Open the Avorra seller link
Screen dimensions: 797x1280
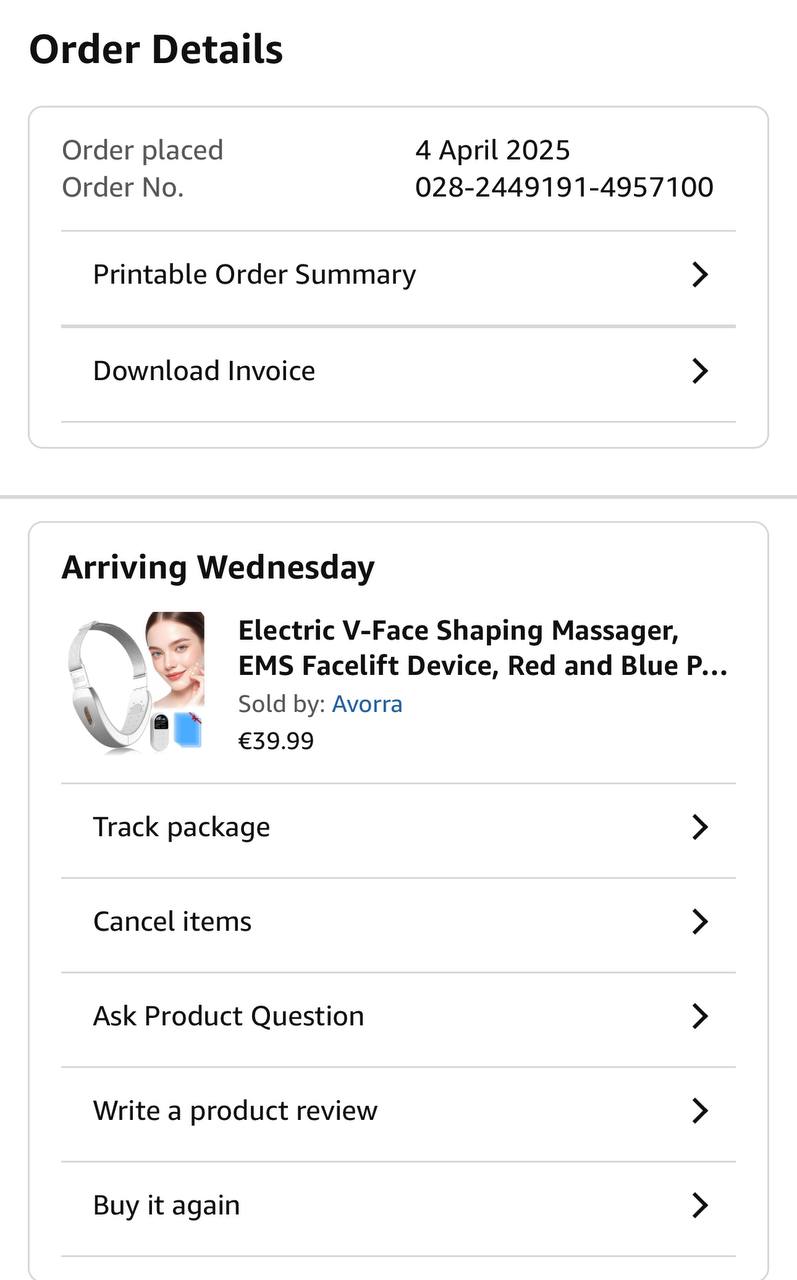[x=367, y=704]
